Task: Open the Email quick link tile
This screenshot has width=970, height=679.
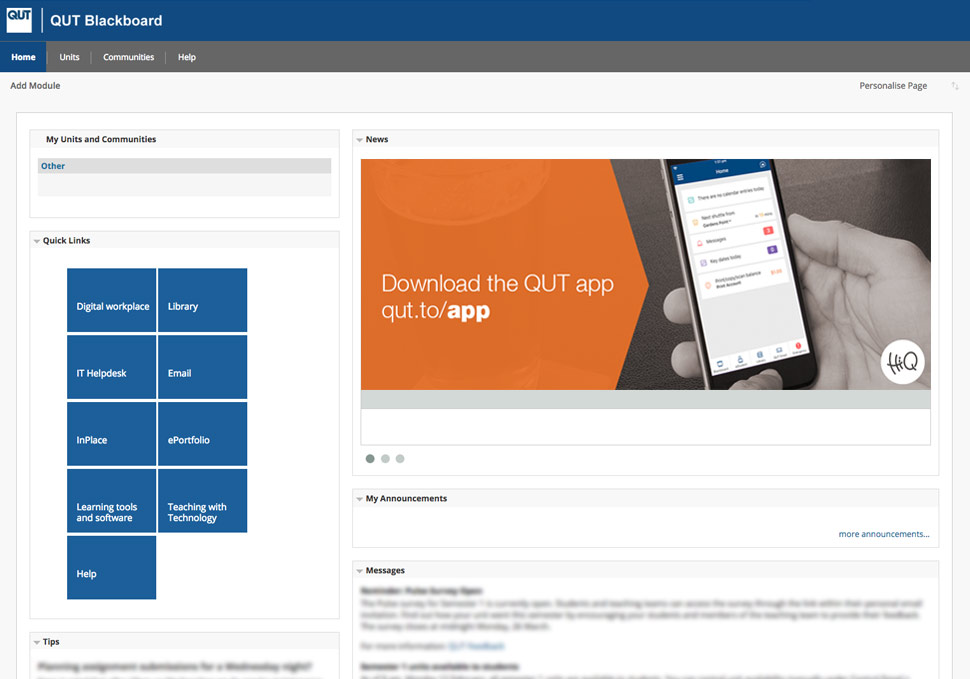Action: pyautogui.click(x=202, y=367)
